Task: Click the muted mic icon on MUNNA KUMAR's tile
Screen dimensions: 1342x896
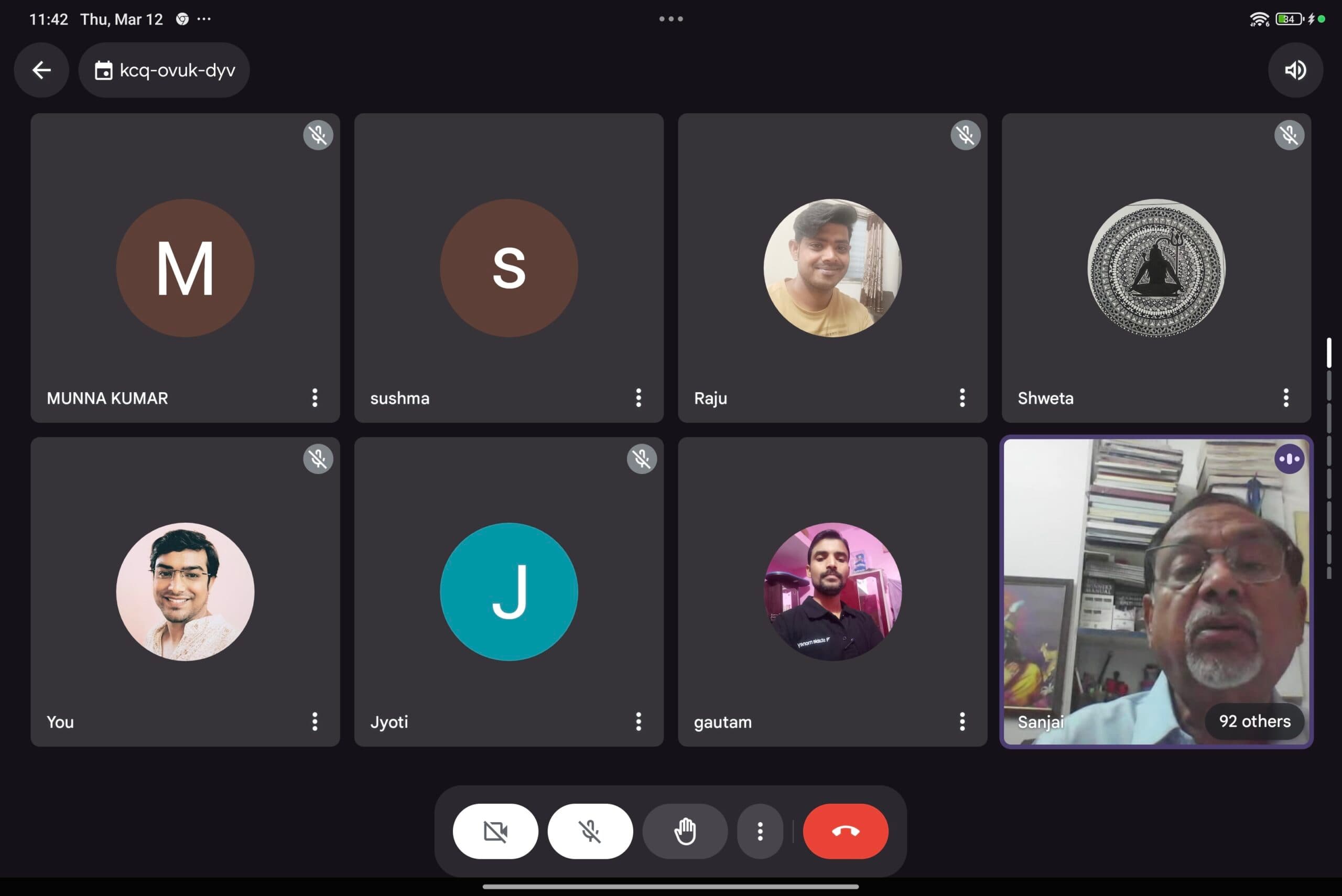Action: pyautogui.click(x=318, y=135)
